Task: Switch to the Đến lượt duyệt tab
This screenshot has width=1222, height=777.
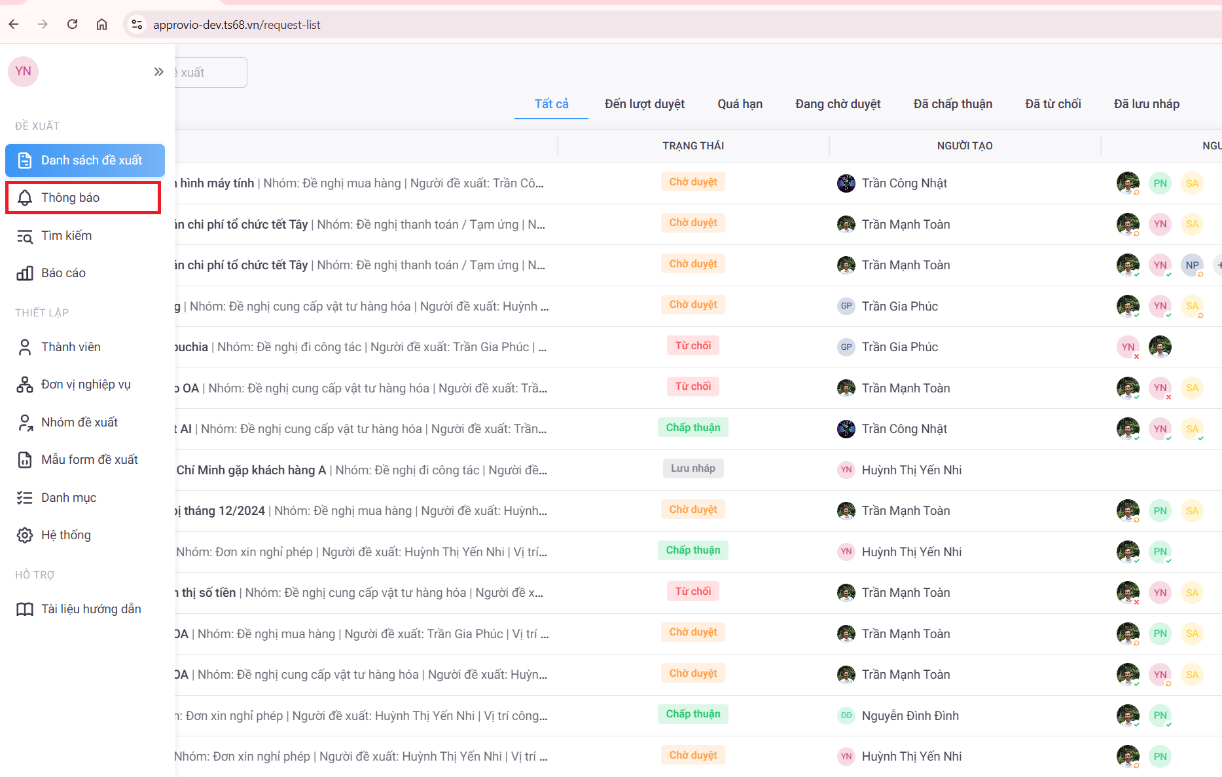Action: (x=644, y=104)
